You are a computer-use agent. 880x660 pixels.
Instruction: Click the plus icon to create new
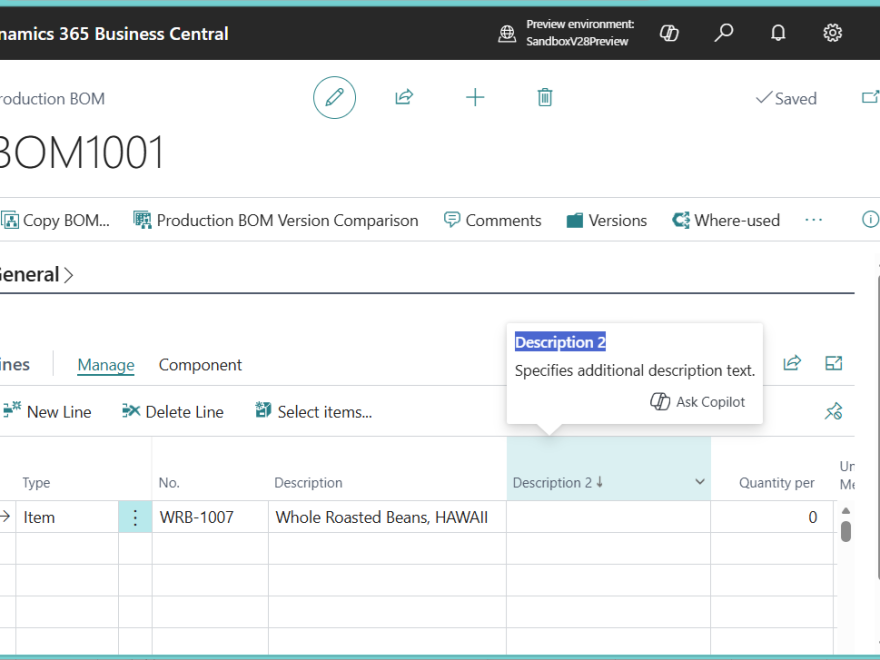pyautogui.click(x=475, y=97)
